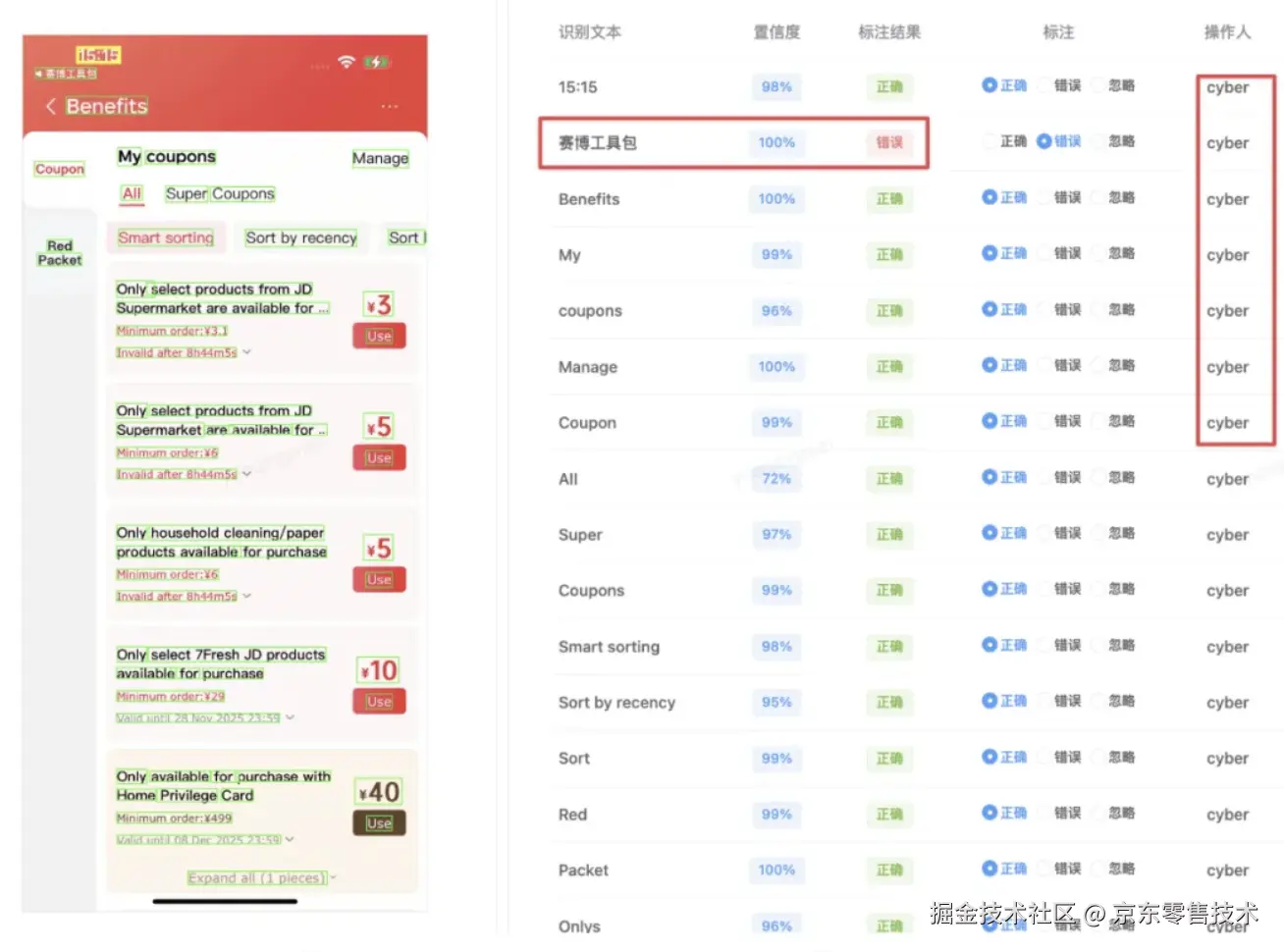
Task: Select 正确 for the 赛博工具包 row
Action: (x=1004, y=141)
